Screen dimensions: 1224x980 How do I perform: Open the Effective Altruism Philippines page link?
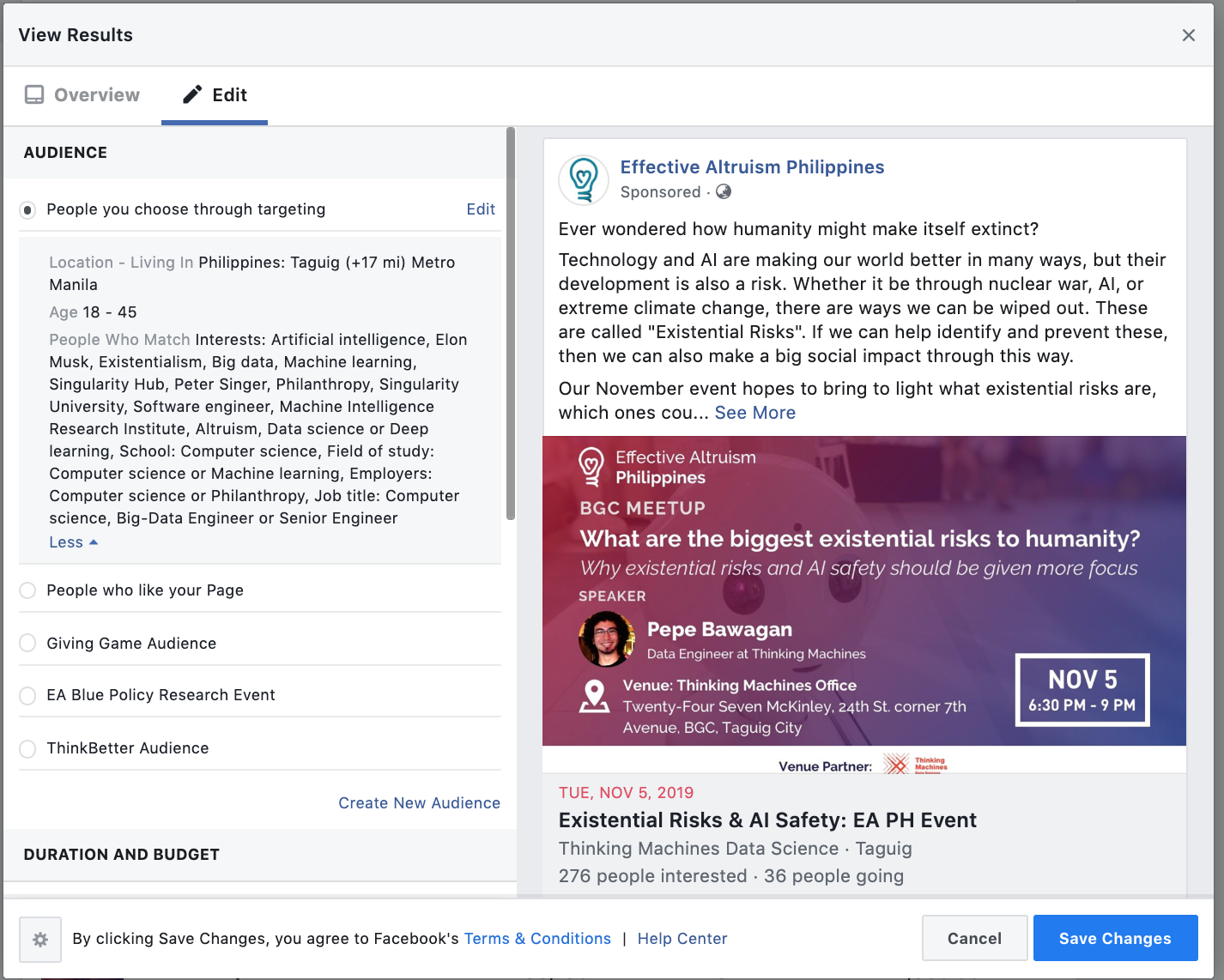tap(752, 167)
